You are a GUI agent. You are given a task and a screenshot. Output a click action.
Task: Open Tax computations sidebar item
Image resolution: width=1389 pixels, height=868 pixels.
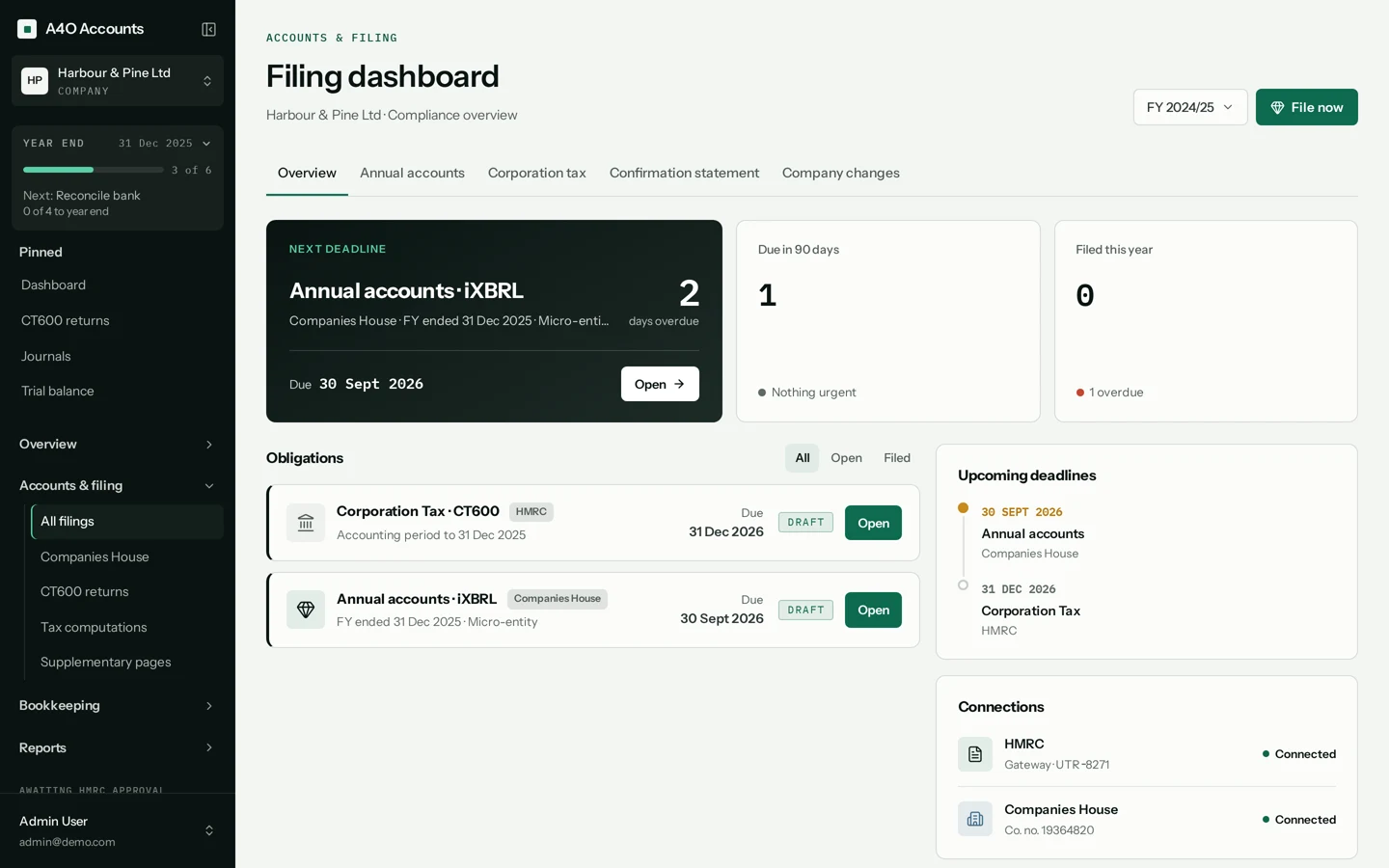[127, 628]
